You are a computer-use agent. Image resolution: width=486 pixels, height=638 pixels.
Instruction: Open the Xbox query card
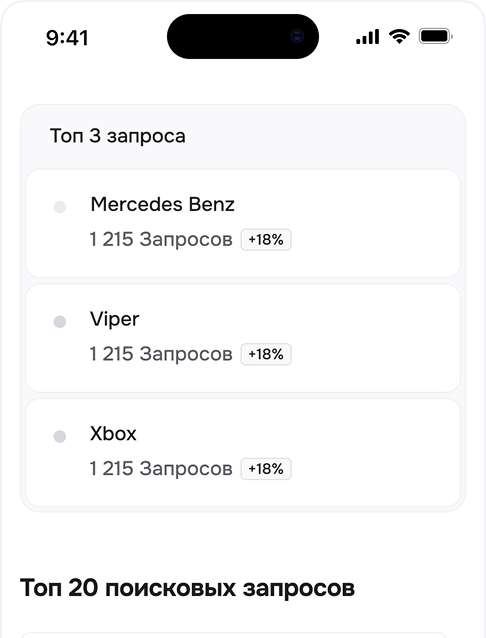(243, 453)
